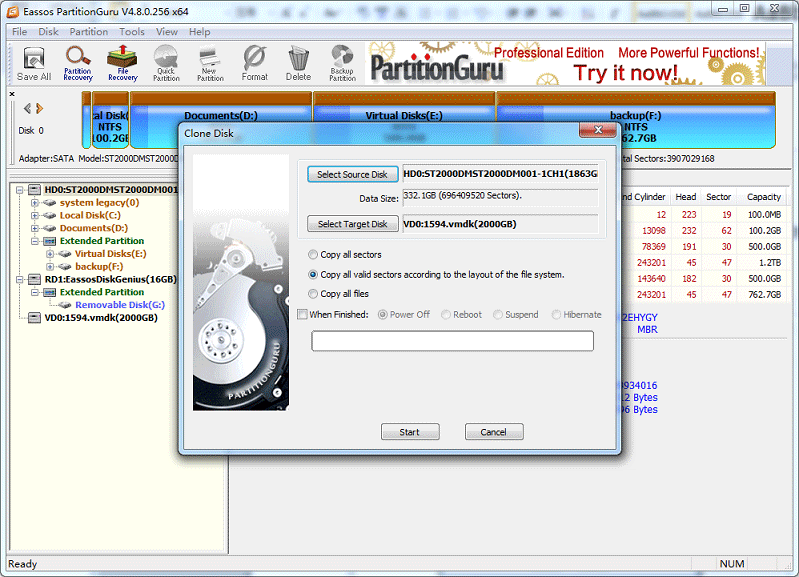Select the Format toolbar icon
Screen dimensions: 799x577
tap(254, 64)
